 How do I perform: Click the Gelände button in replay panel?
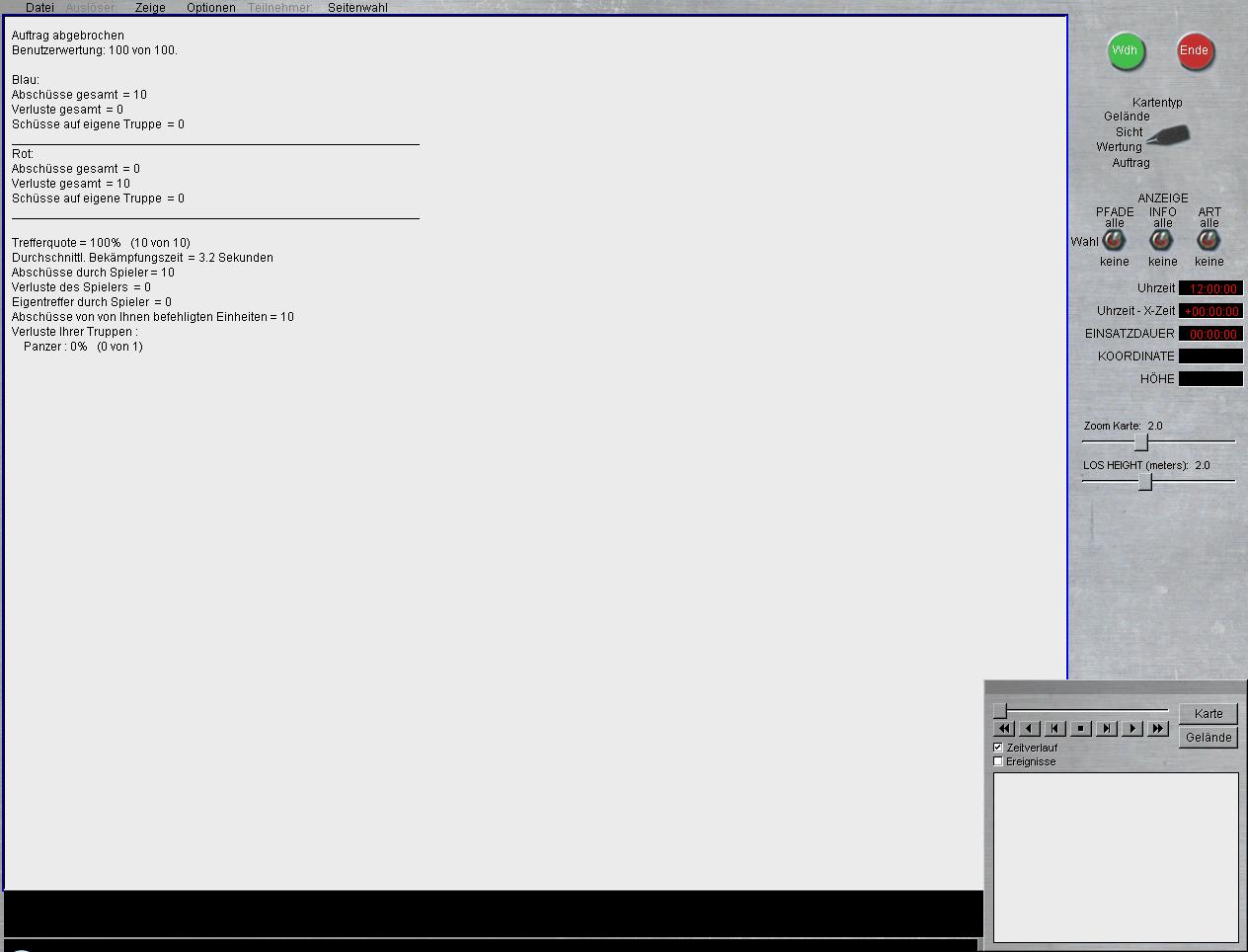point(1208,738)
